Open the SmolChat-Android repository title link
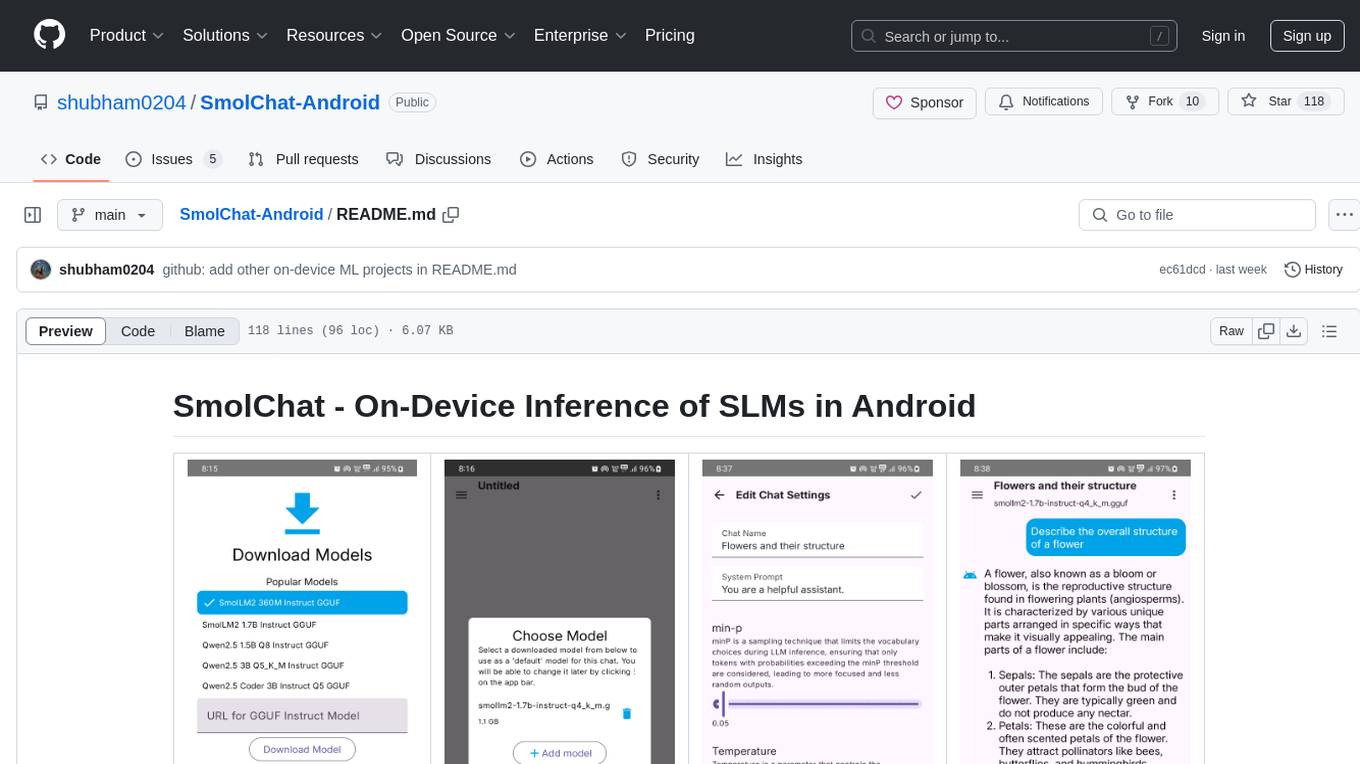 coord(290,102)
